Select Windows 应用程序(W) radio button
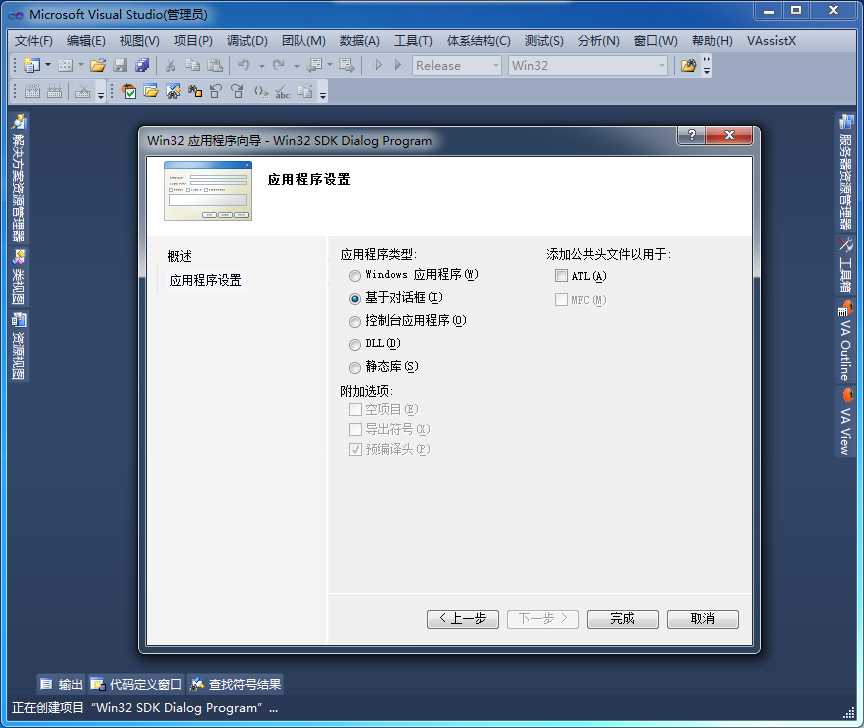This screenshot has height=728, width=864. (x=355, y=276)
